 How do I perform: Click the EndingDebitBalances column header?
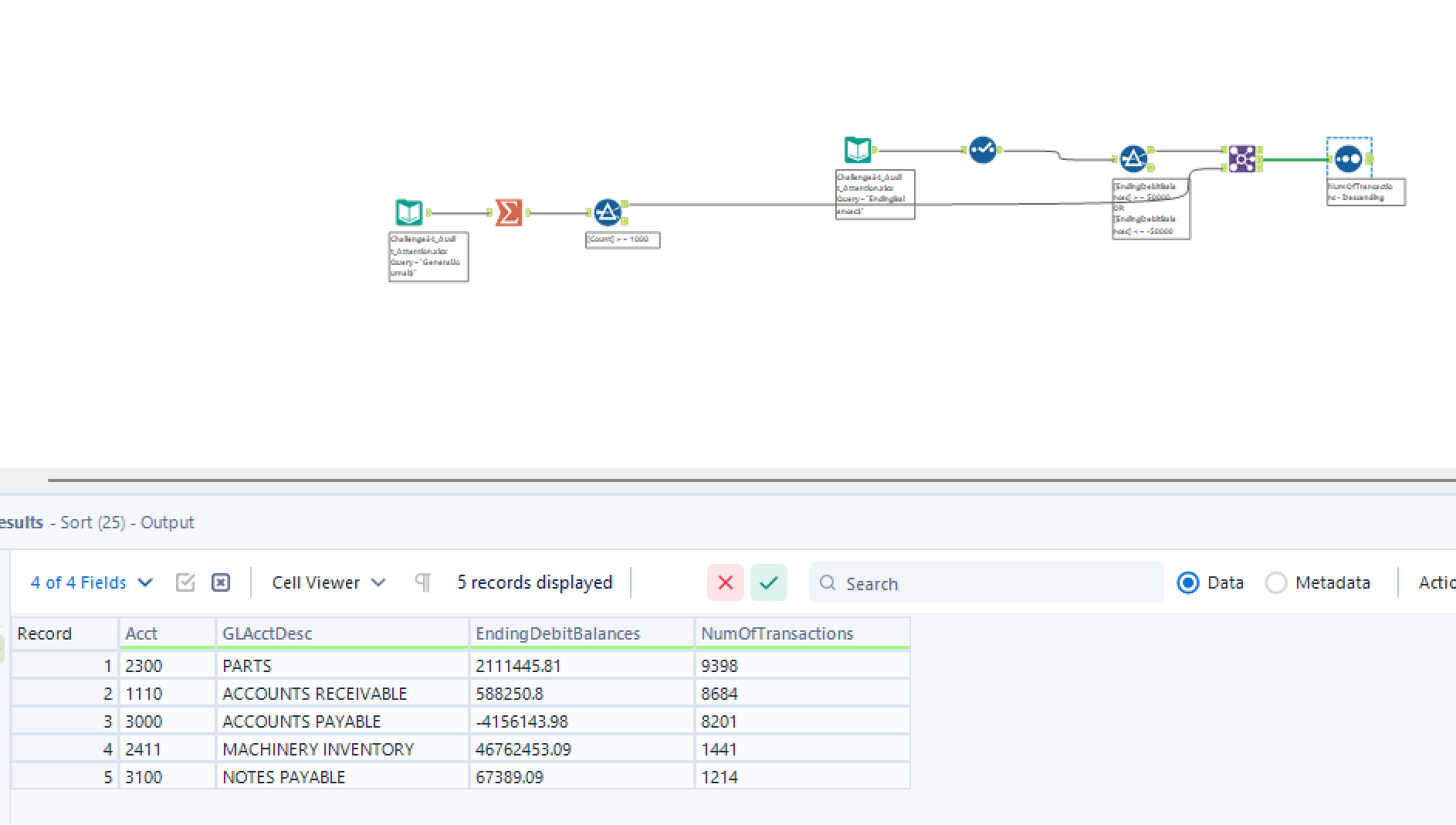(x=557, y=633)
